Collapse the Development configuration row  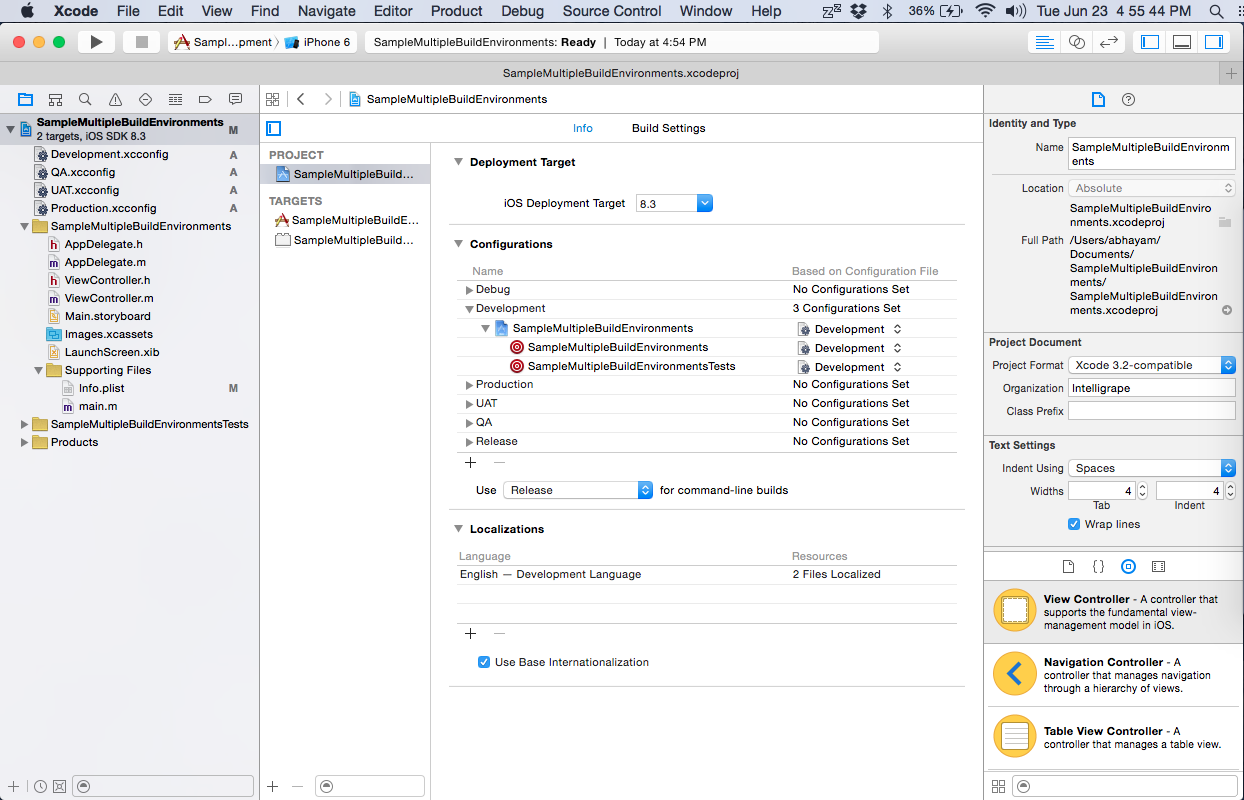(x=469, y=309)
